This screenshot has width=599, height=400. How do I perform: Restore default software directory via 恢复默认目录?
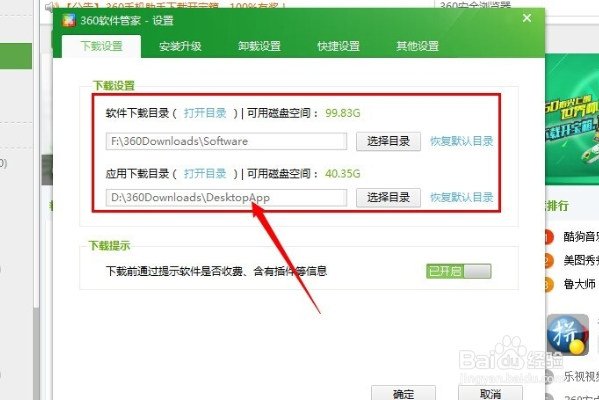(461, 141)
